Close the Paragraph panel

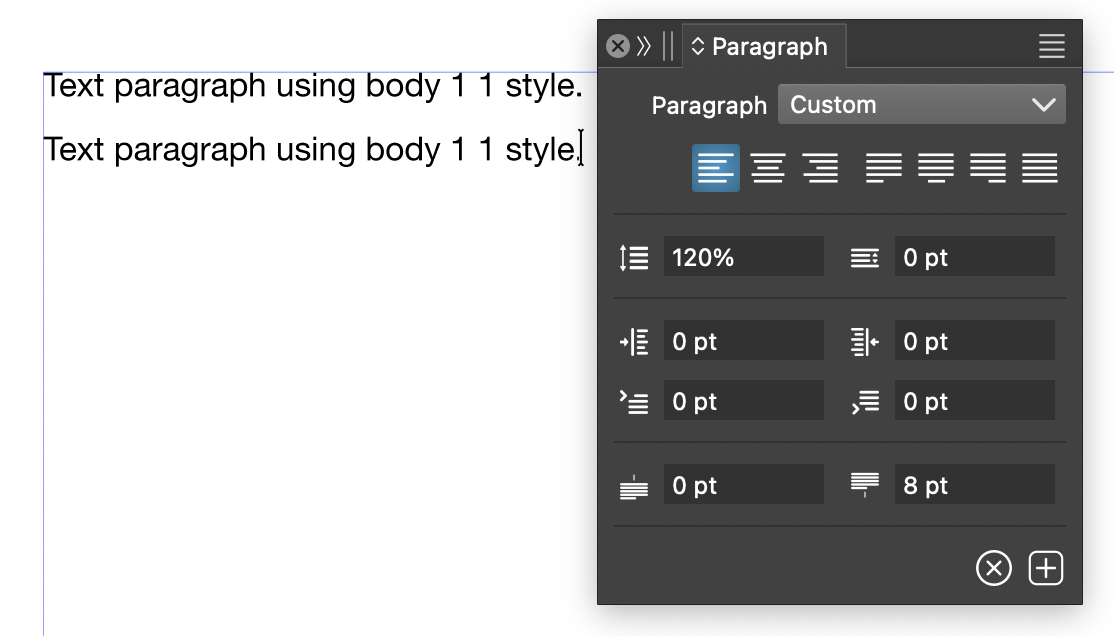(x=618, y=47)
